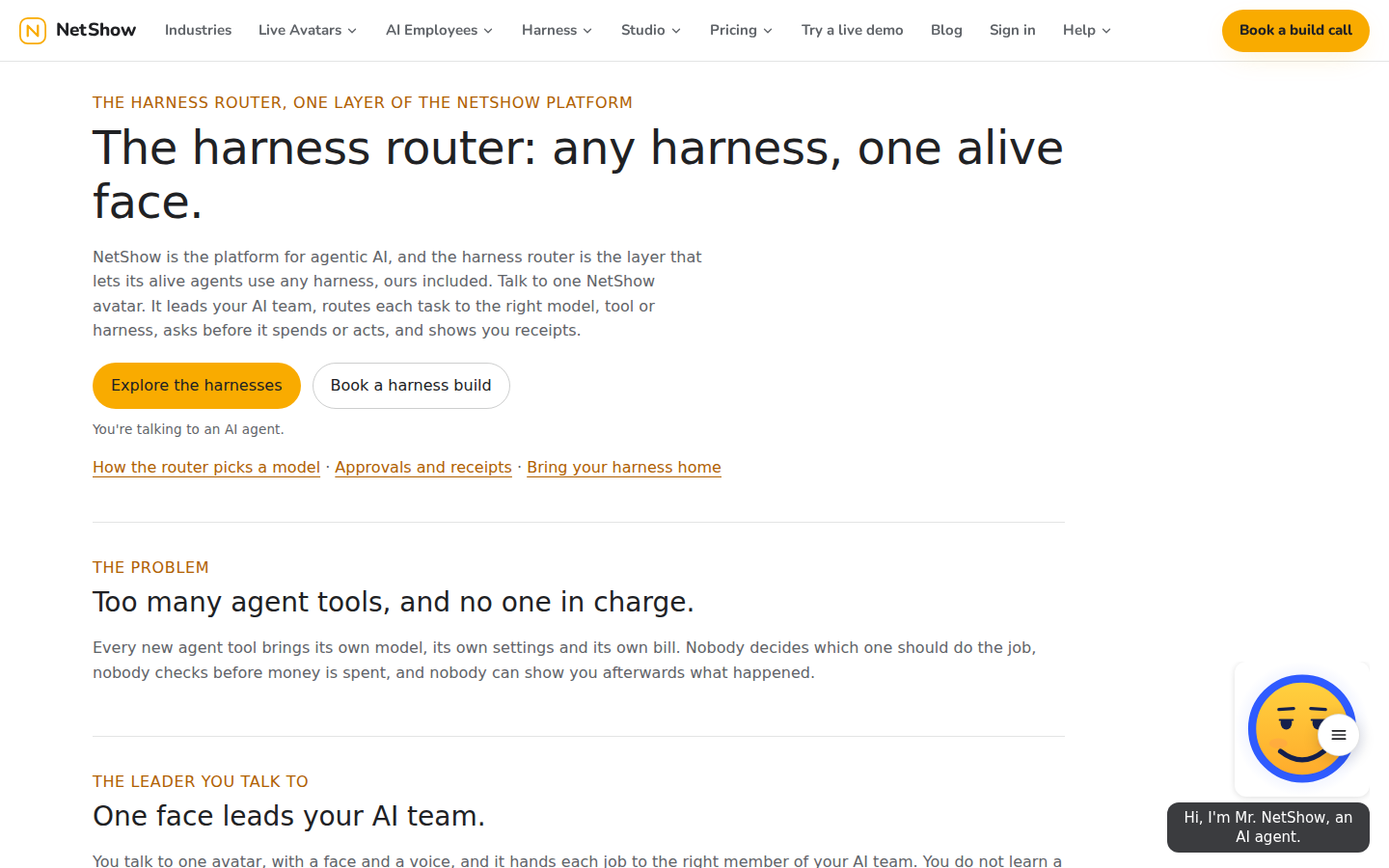
Task: Open the Industries nav item
Action: tap(198, 30)
